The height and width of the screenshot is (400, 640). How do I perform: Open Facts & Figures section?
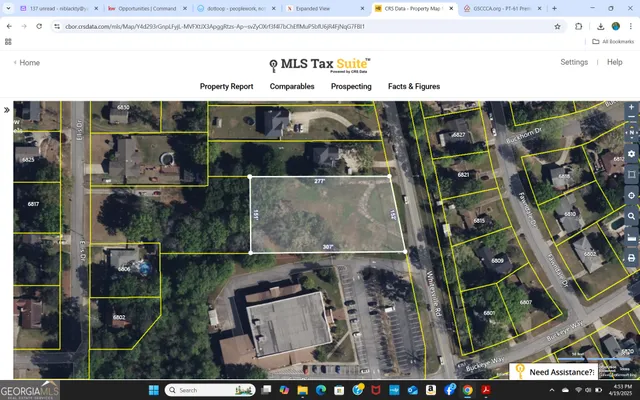[x=414, y=87]
